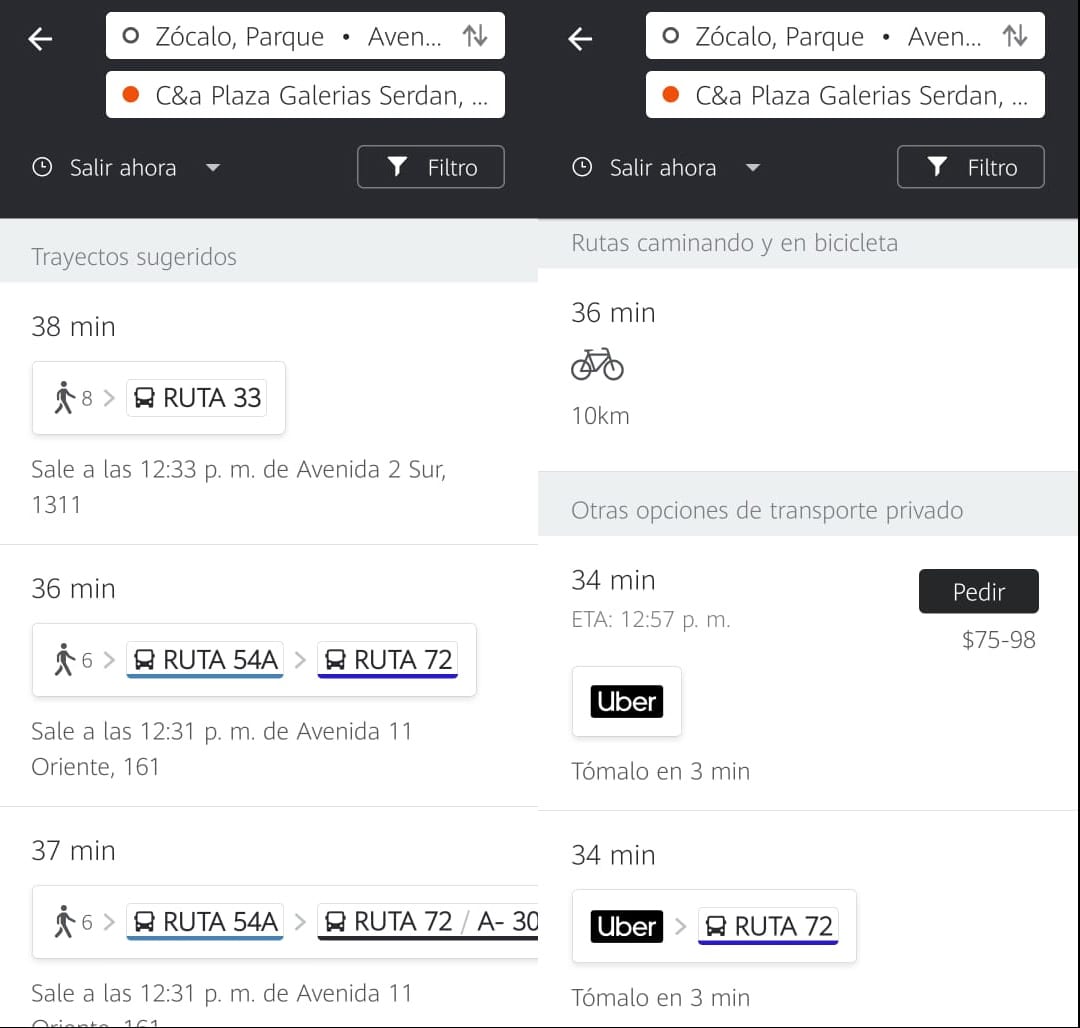Tap the C&a Plaza Galerias Serdan destination field
Viewport: 1080px width, 1028px height.
305,95
